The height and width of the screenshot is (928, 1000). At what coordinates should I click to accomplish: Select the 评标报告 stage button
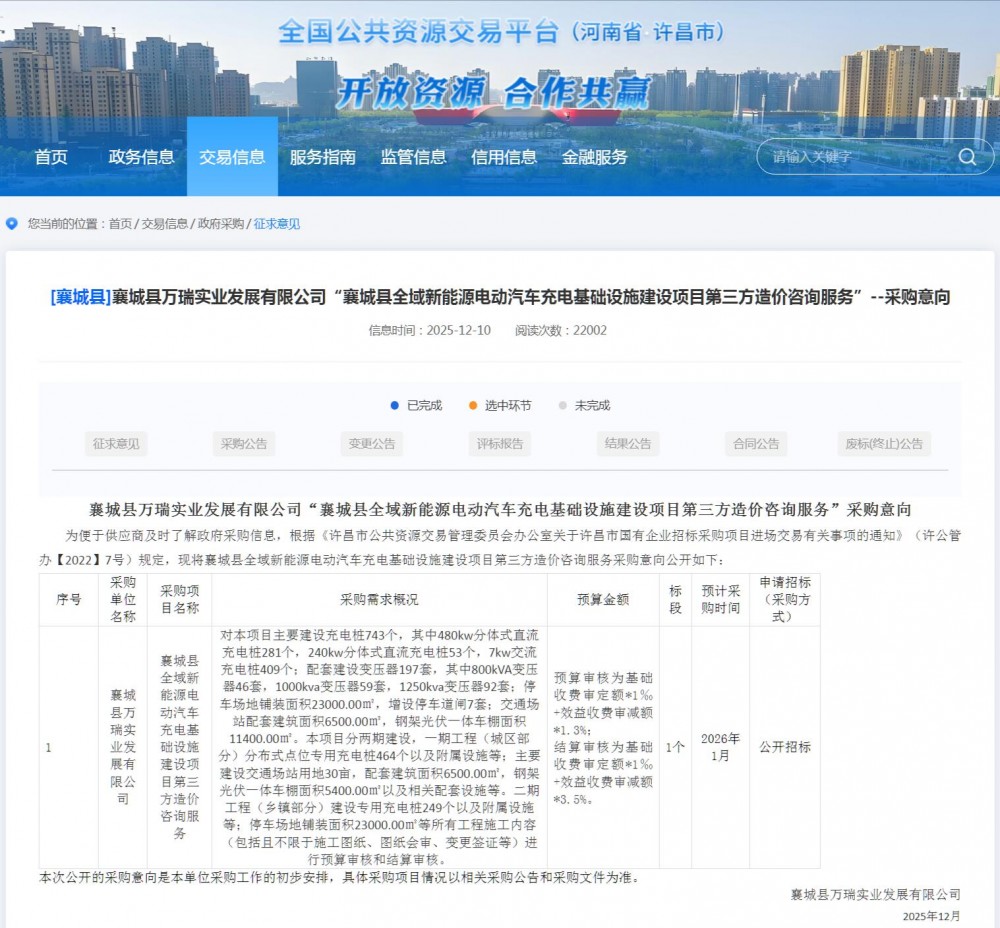tap(500, 444)
